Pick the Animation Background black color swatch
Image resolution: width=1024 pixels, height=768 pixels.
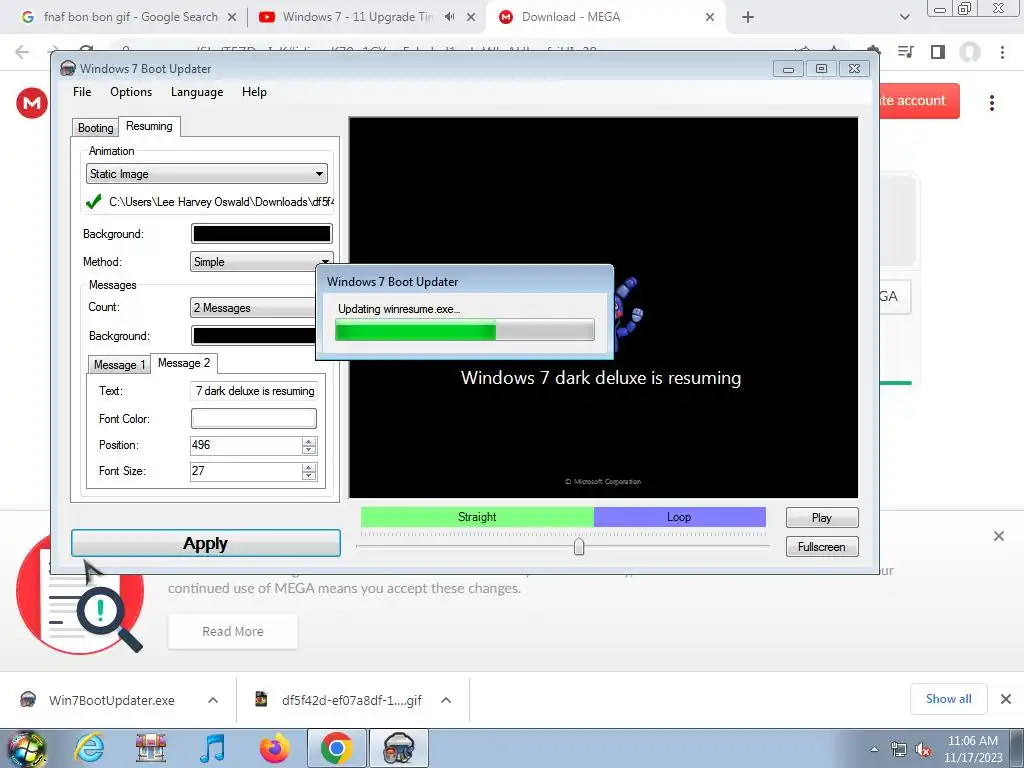tap(261, 234)
